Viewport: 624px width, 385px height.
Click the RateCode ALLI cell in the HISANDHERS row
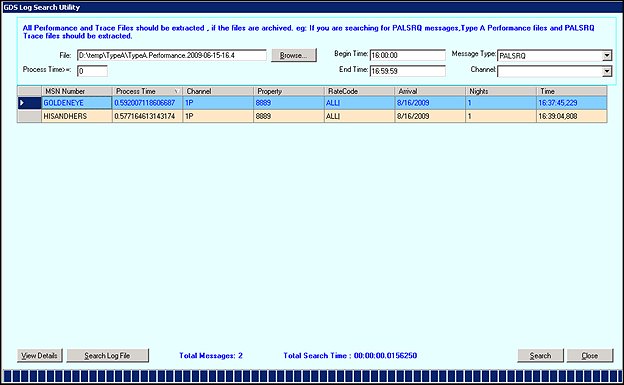(359, 116)
